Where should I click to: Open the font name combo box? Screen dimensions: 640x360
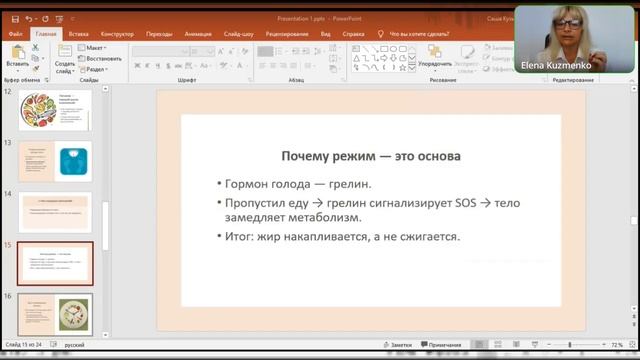[160, 51]
